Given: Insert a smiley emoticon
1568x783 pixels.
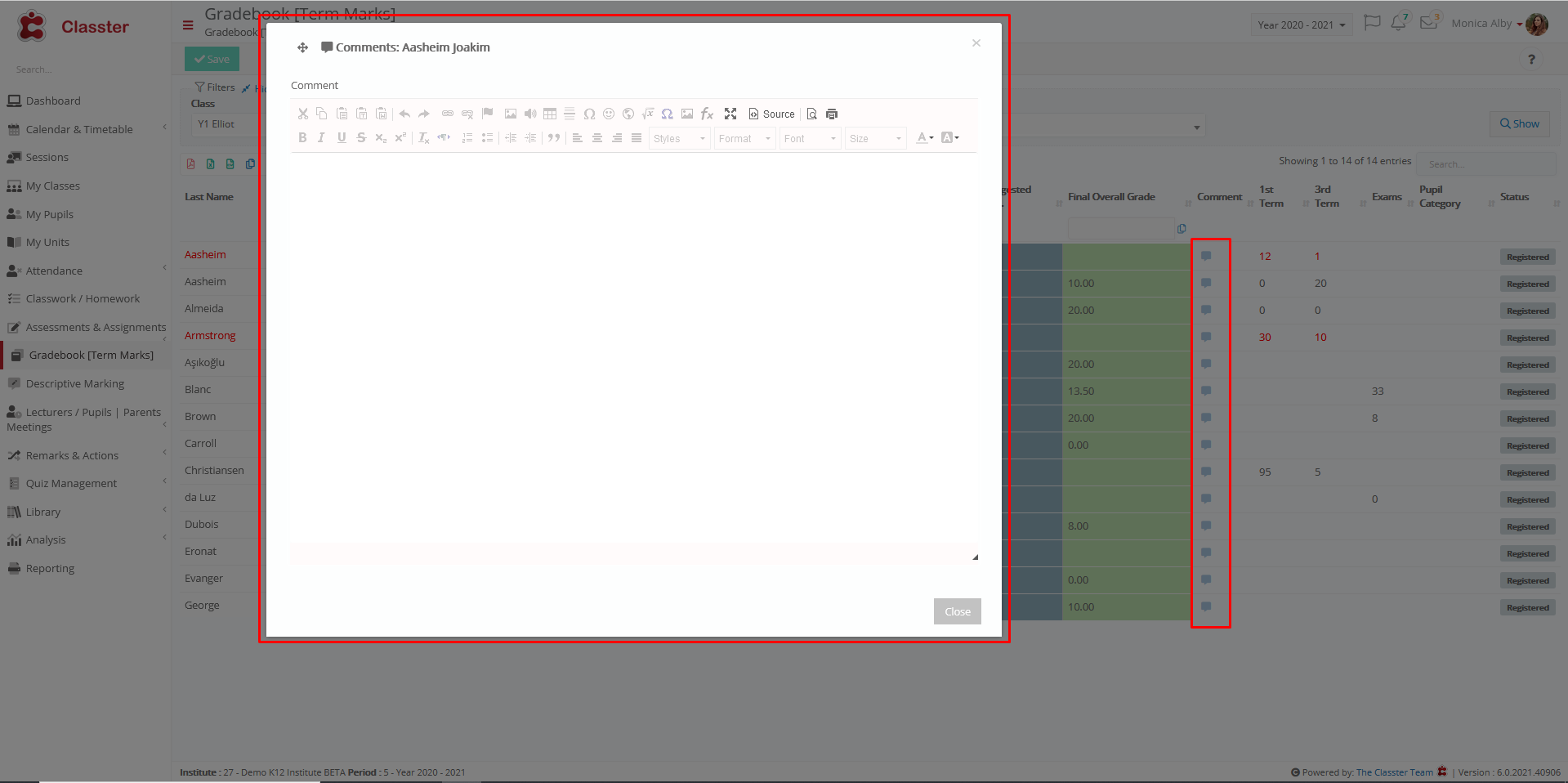Looking at the screenshot, I should 609,114.
